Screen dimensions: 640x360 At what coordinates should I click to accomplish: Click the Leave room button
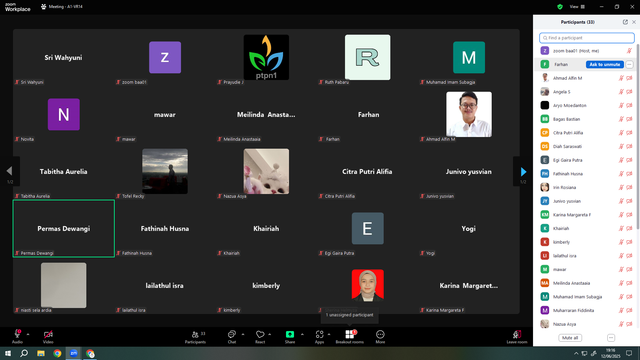(x=517, y=337)
